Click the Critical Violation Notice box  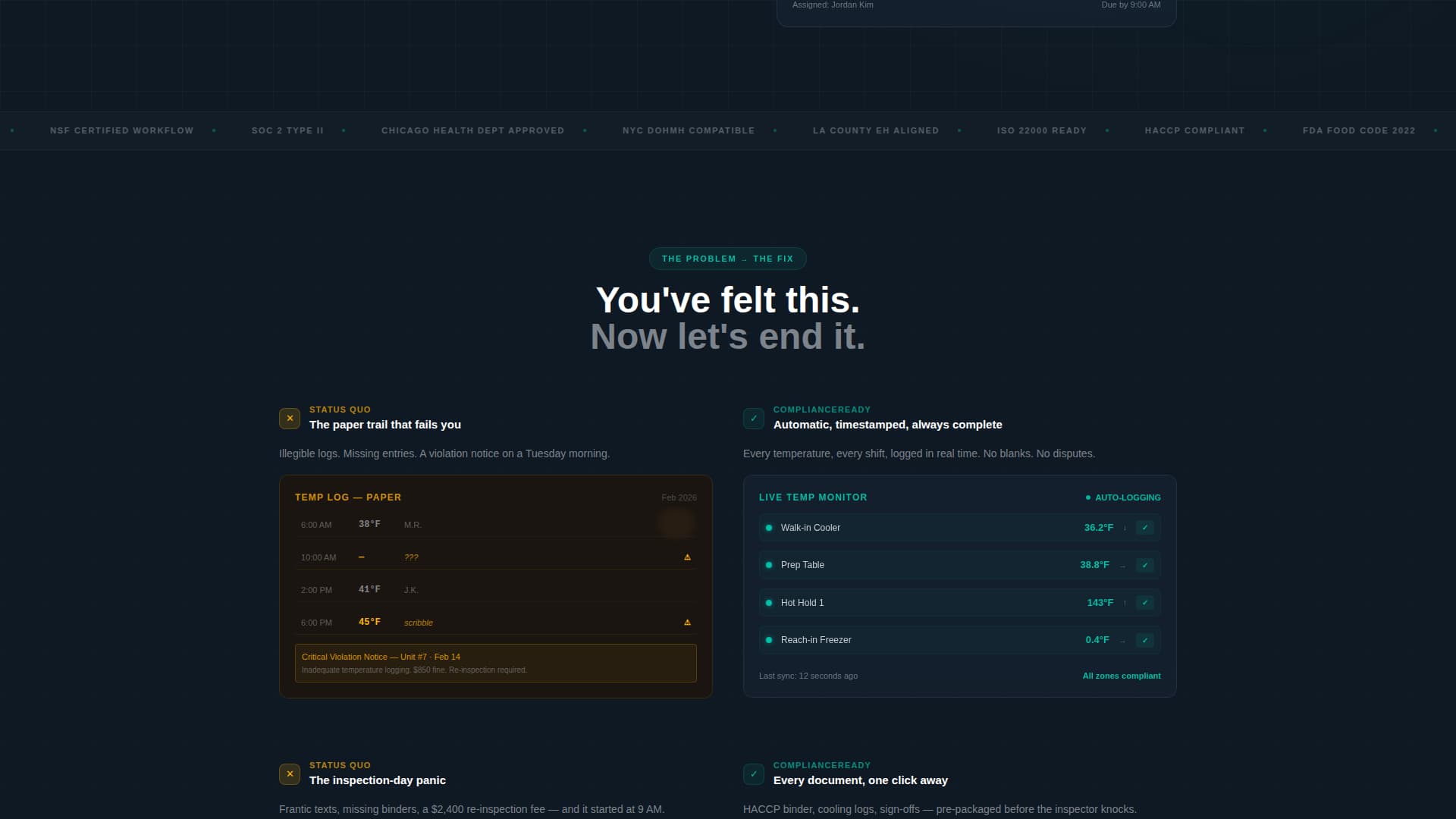[x=496, y=664]
